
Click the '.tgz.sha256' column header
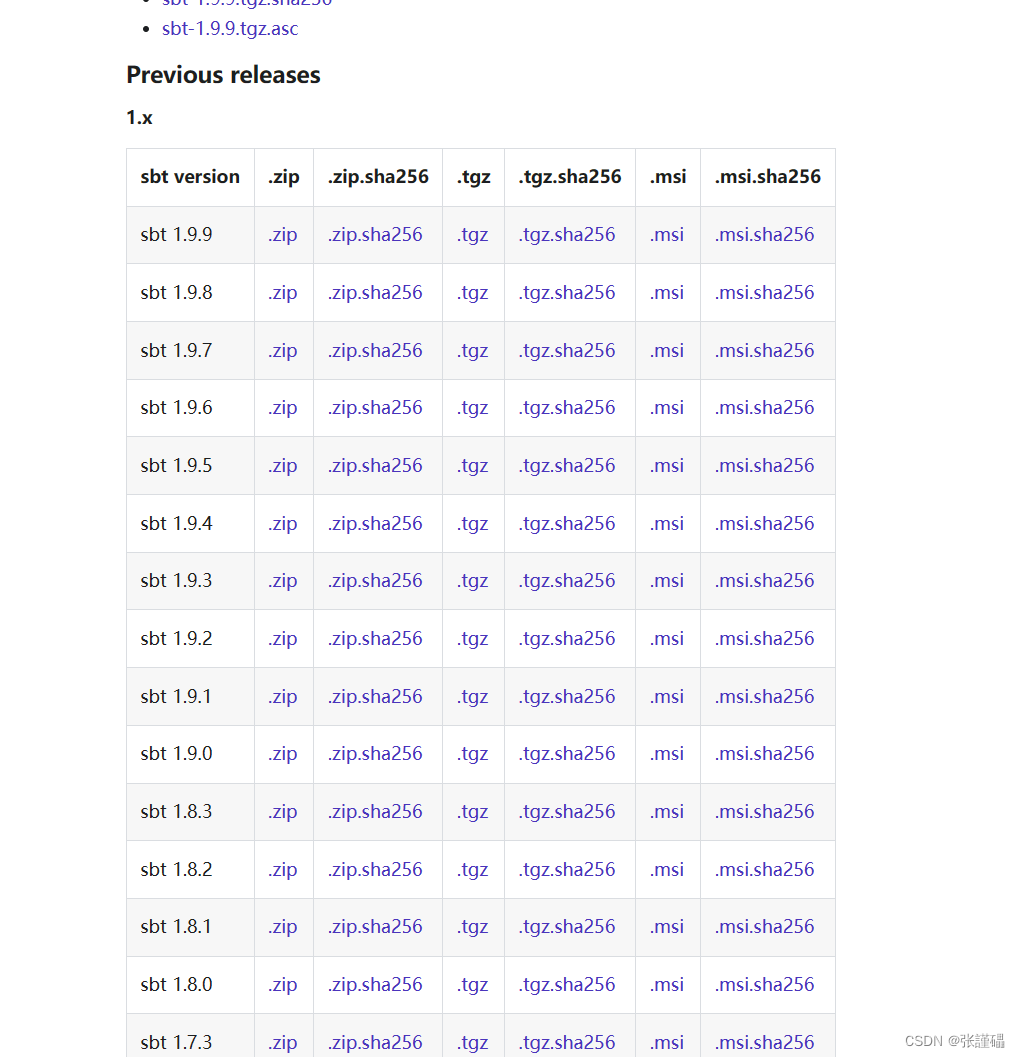570,177
